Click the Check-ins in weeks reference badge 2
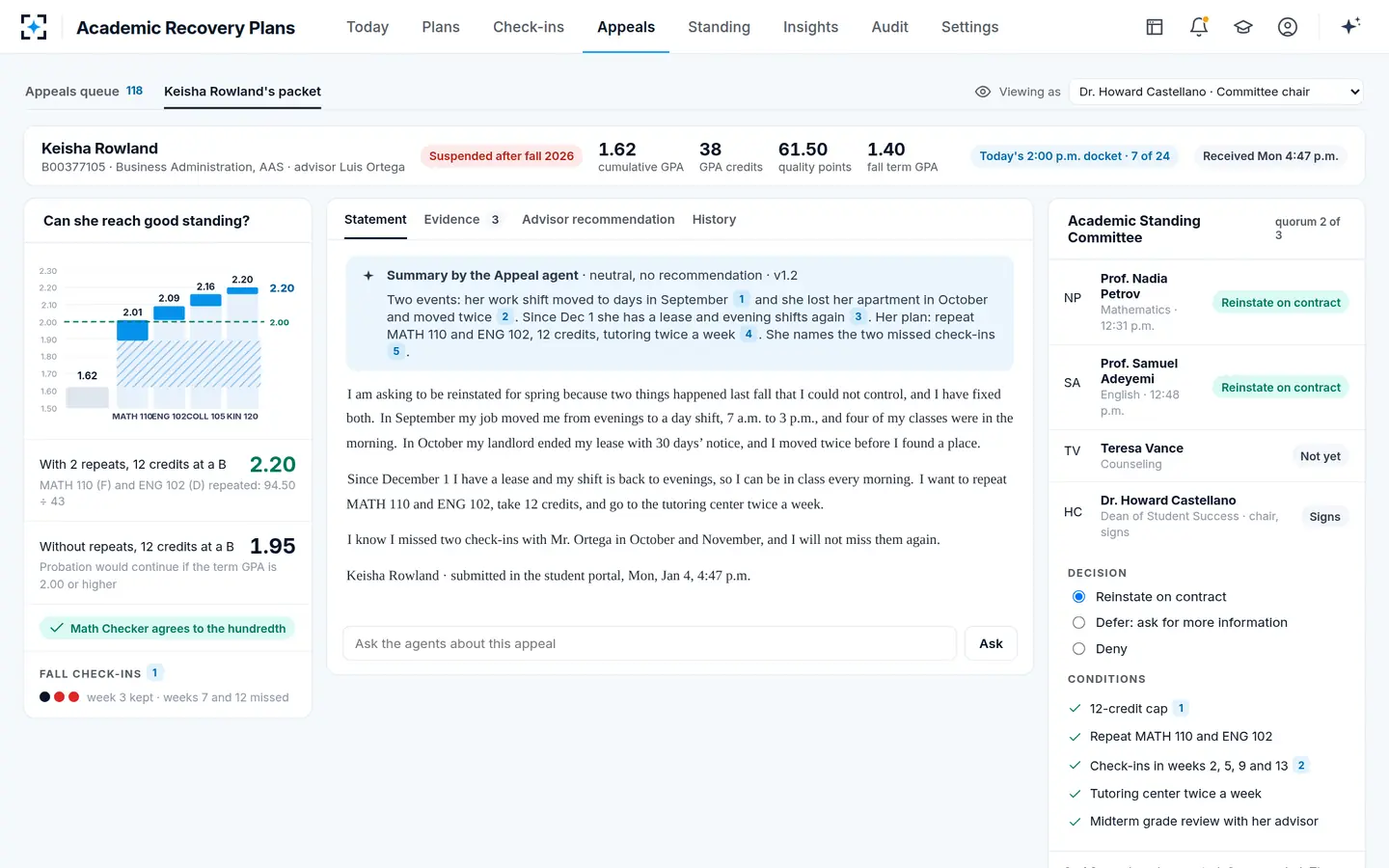The height and width of the screenshot is (868, 1389). [1301, 765]
